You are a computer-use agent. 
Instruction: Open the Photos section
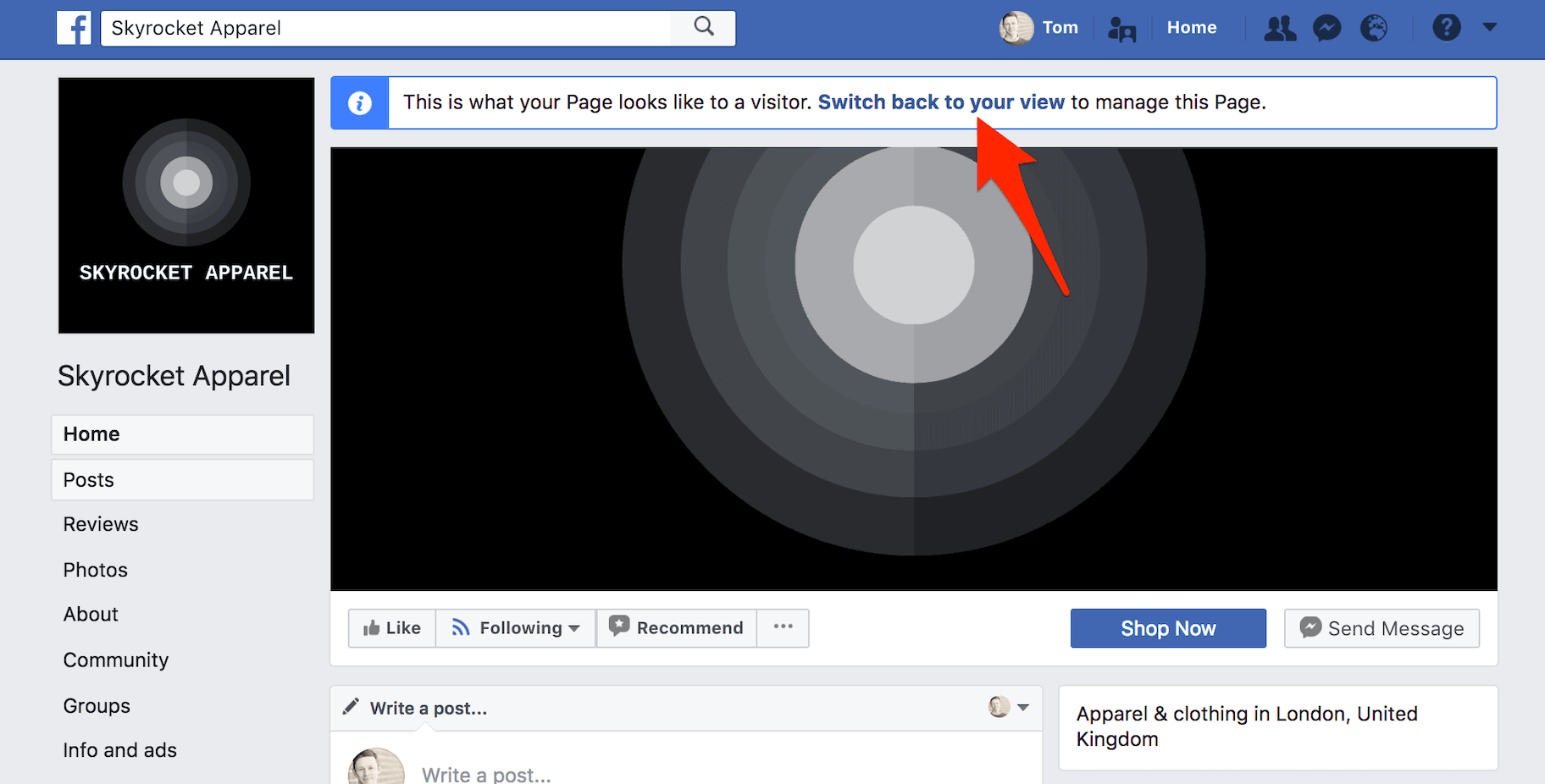(95, 570)
